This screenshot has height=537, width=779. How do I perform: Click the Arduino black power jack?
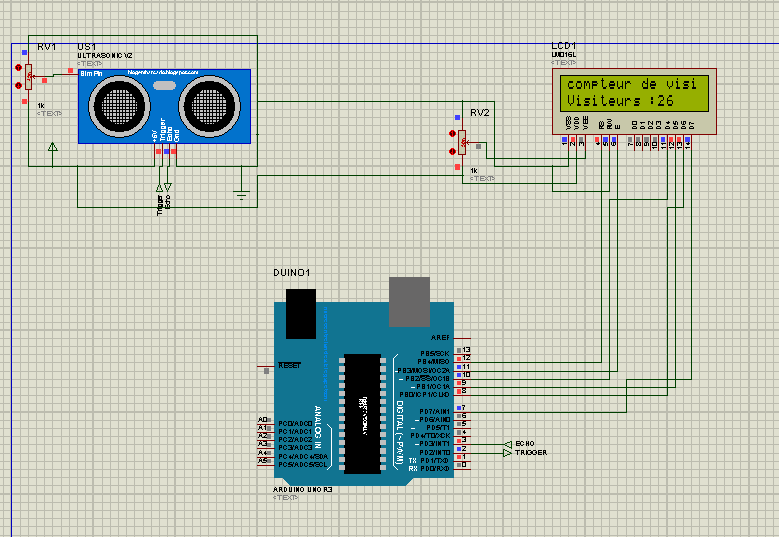[x=300, y=314]
